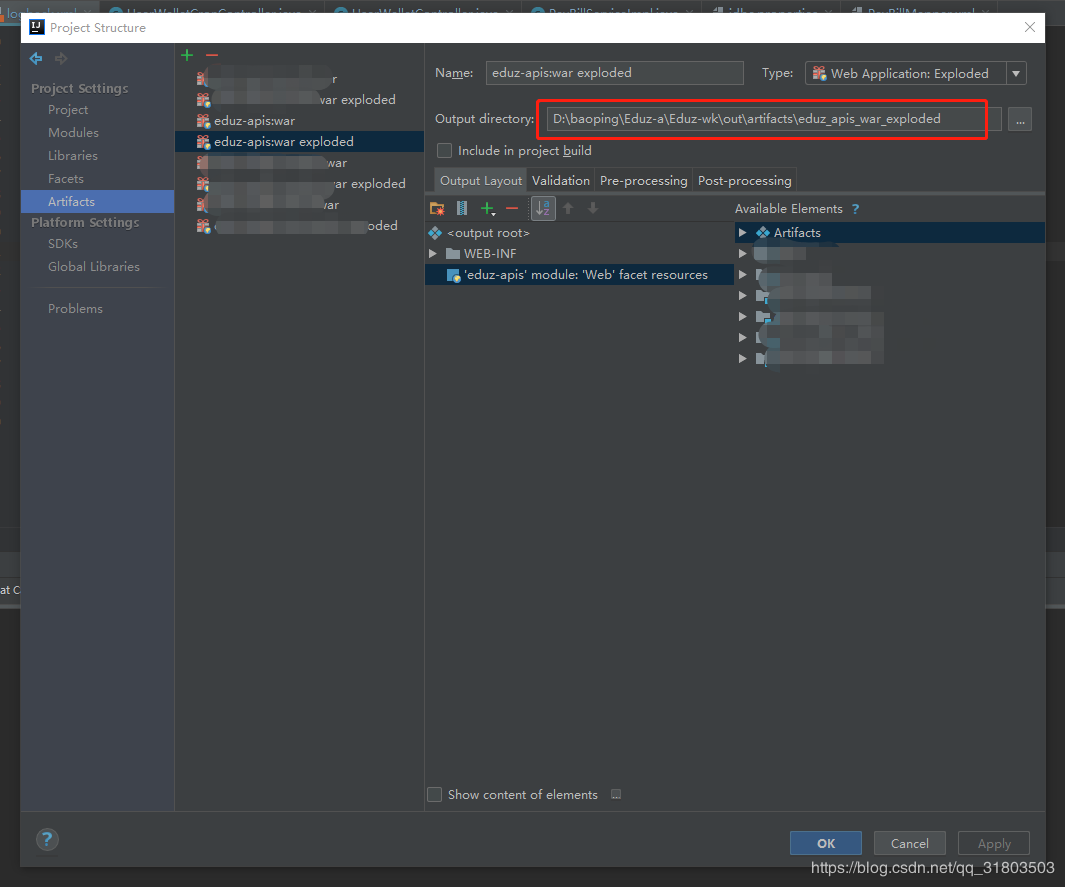Open the Post-processing tab
1065x887 pixels.
[744, 180]
